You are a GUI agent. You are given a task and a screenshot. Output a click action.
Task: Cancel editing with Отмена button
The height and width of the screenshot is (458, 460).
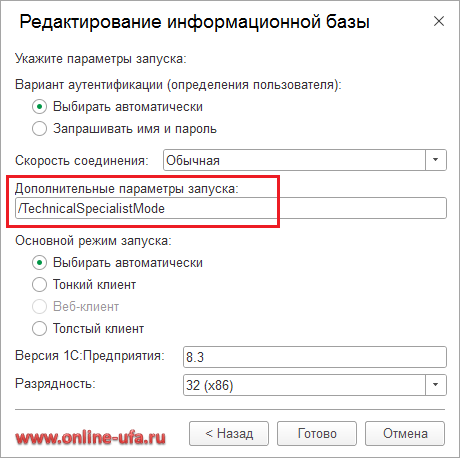[405, 433]
